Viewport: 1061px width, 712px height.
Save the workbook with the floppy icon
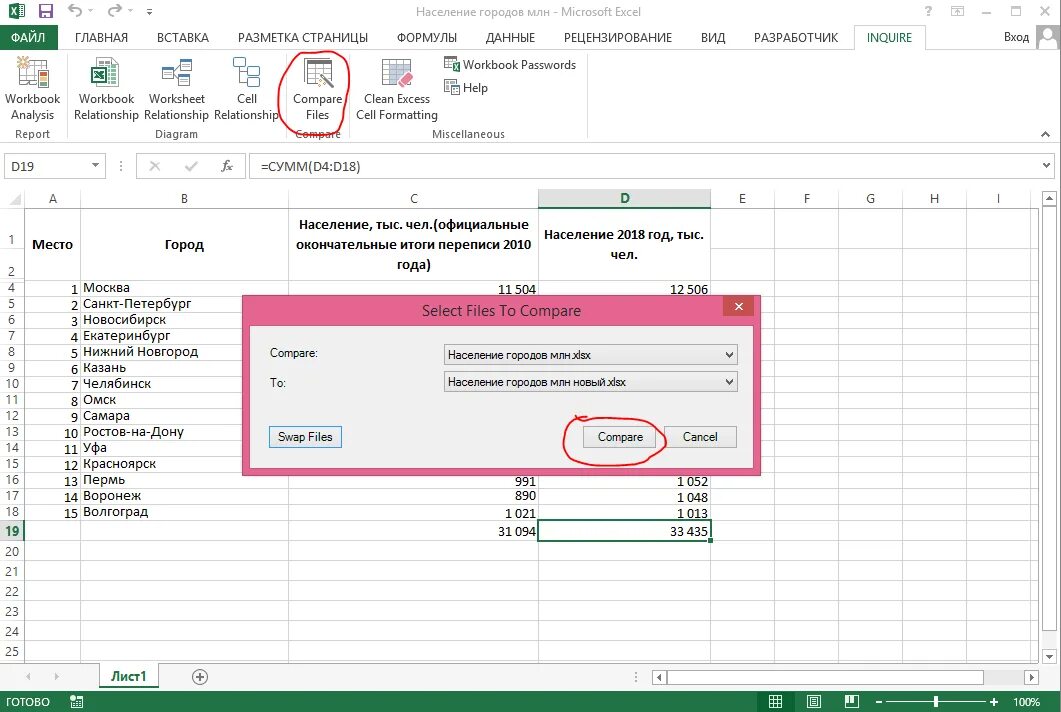pyautogui.click(x=45, y=11)
